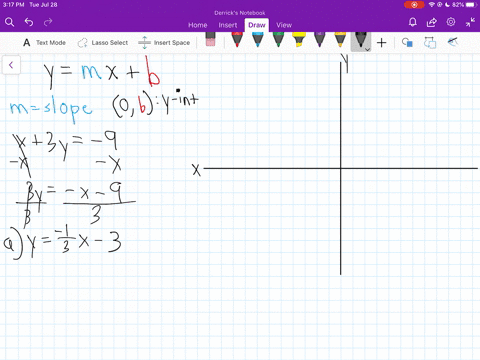480x360 pixels.
Task: Open the shapes tool
Action: point(407,42)
